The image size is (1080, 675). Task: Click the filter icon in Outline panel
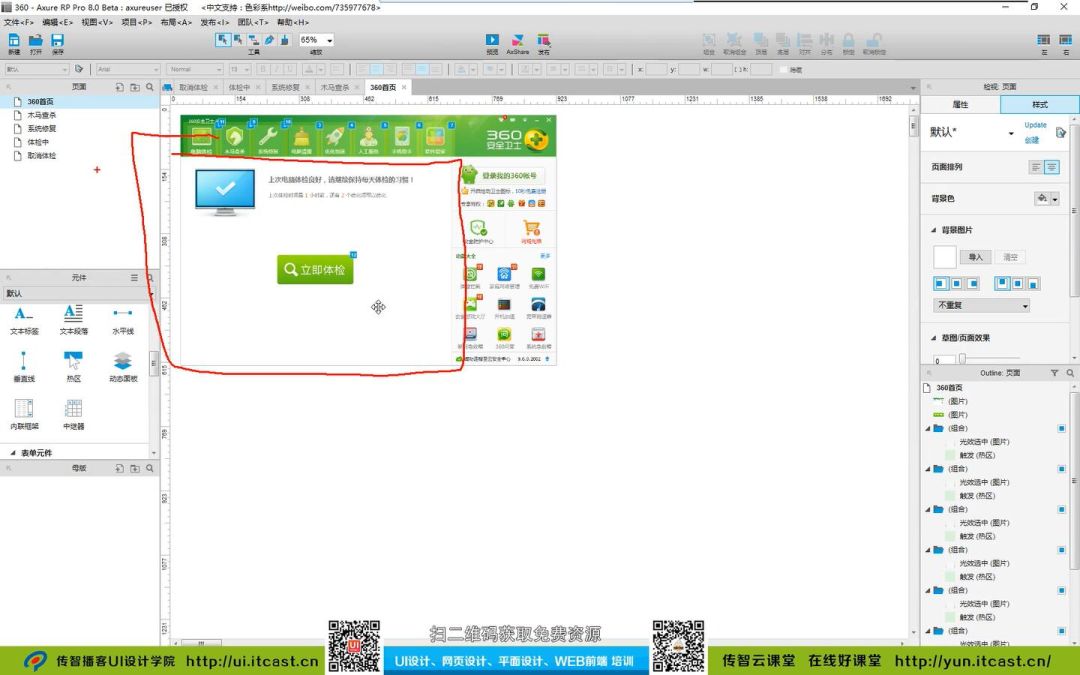click(1054, 373)
